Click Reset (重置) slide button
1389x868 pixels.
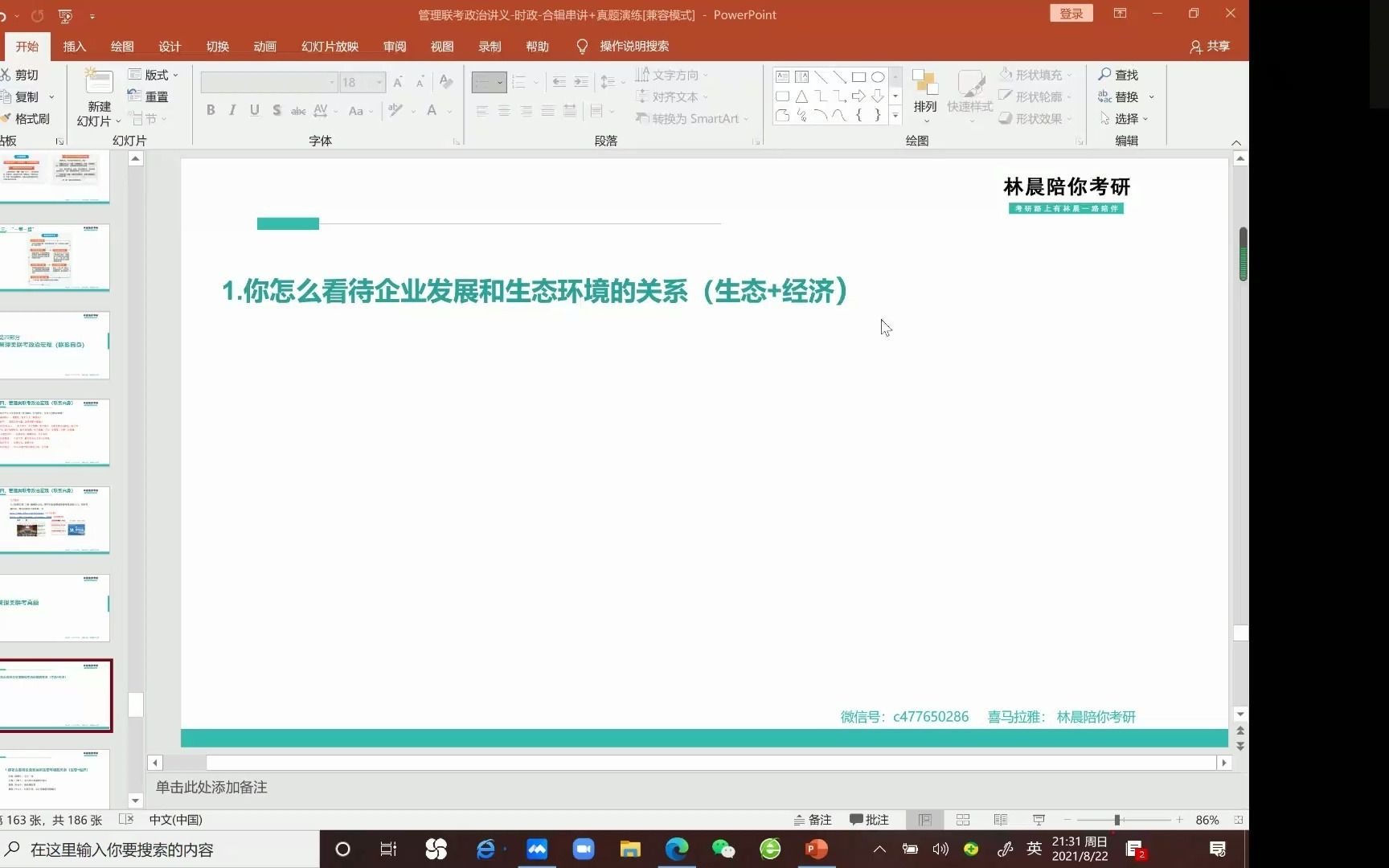click(148, 96)
